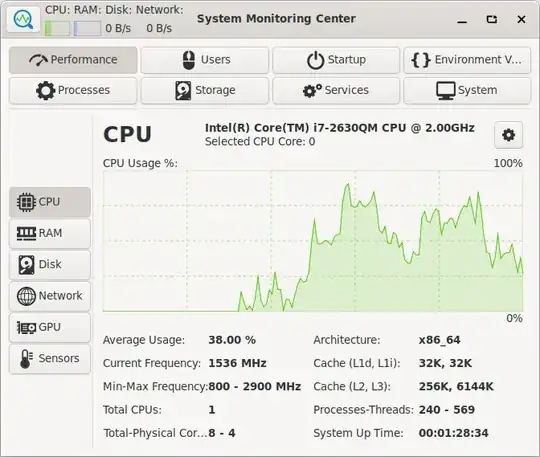The width and height of the screenshot is (540, 457).
Task: Click the System Monitoring Center app icon
Action: pos(23,20)
